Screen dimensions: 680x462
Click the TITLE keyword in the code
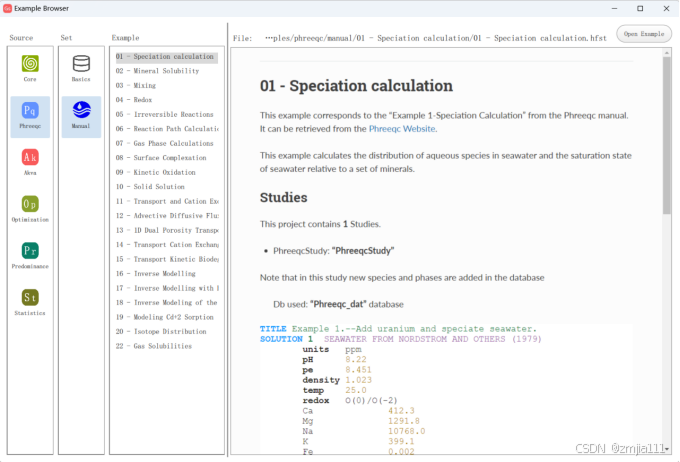pyautogui.click(x=273, y=329)
